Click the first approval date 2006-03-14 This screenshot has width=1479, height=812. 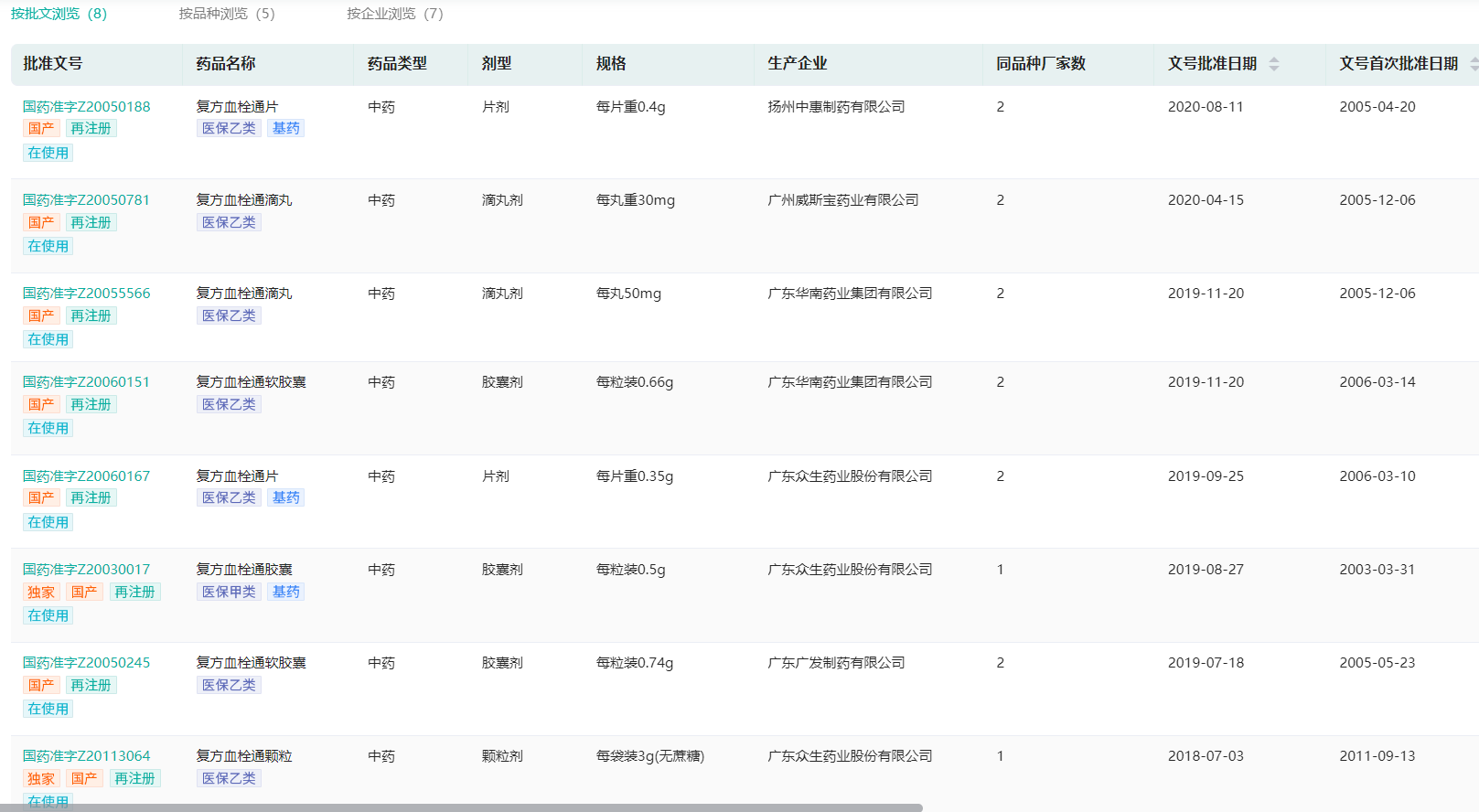(x=1377, y=382)
